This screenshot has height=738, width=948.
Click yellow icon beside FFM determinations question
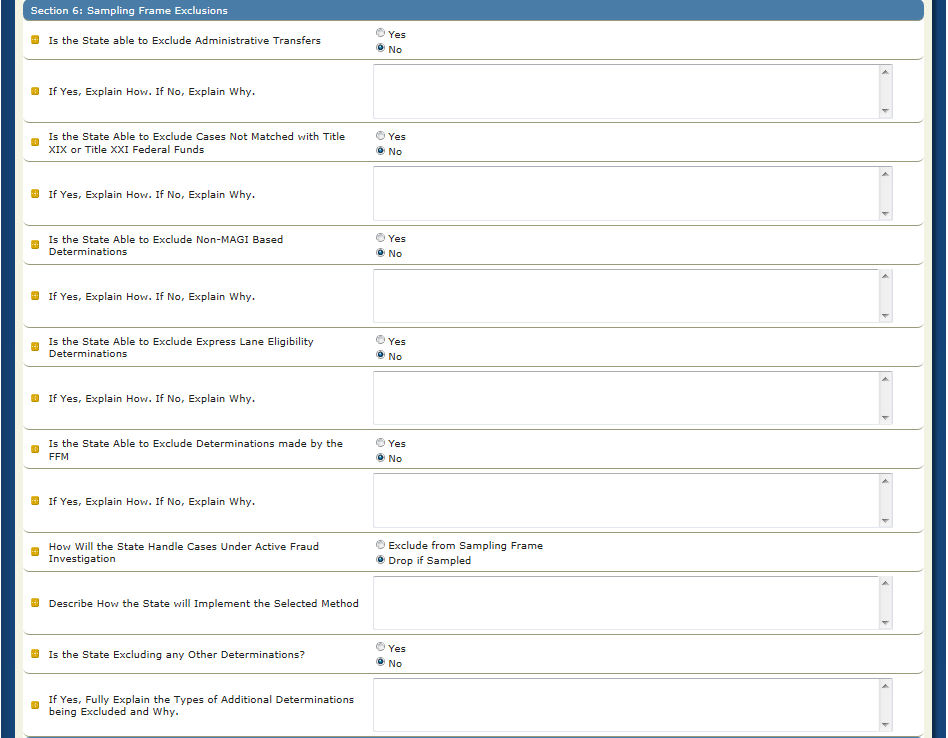point(36,449)
